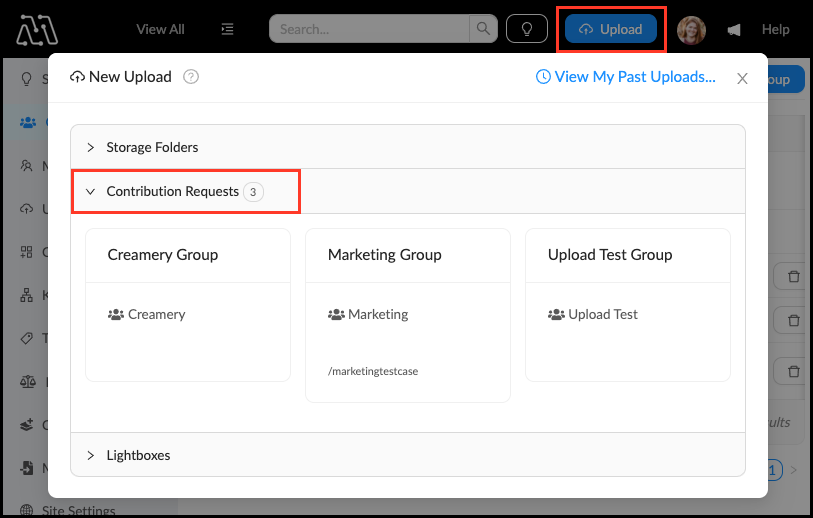The height and width of the screenshot is (518, 813).
Task: Click the megaphone announcements icon
Action: 734,30
